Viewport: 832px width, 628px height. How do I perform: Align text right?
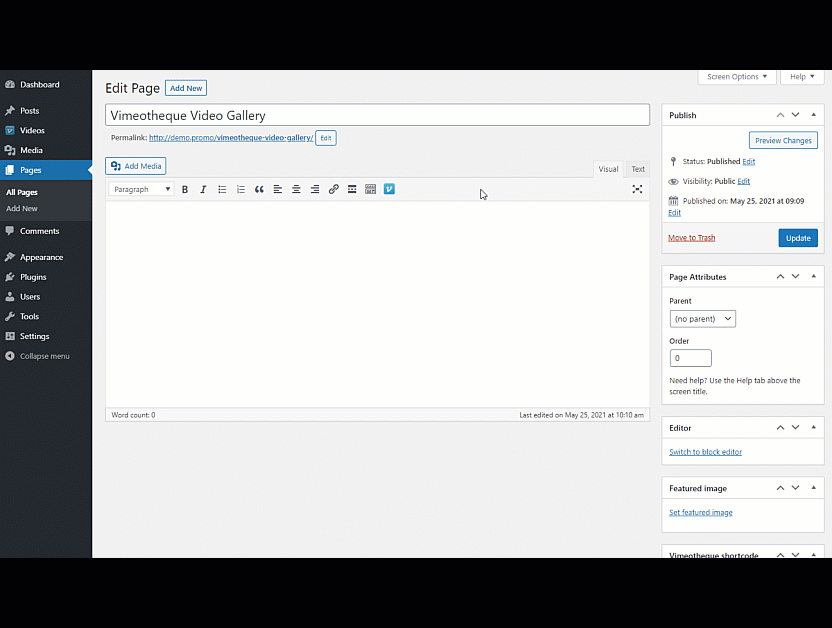[315, 189]
